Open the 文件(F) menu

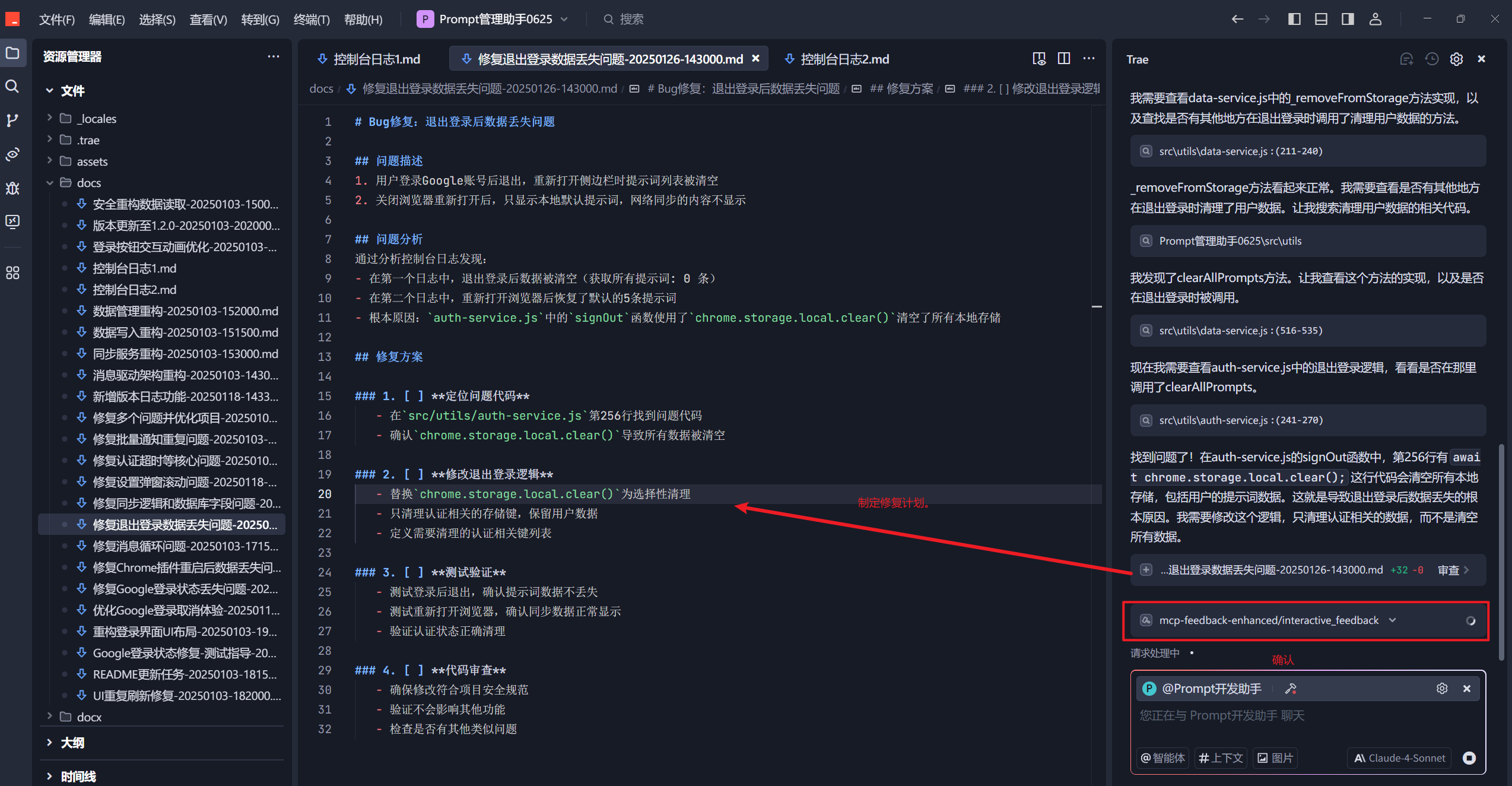coord(57,20)
